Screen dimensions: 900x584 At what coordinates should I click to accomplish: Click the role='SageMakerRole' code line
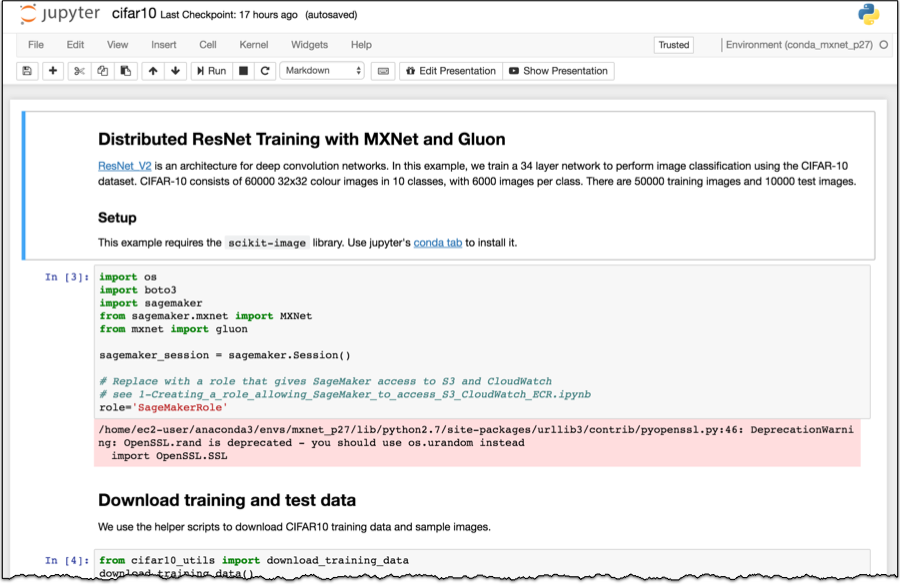pyautogui.click(x=164, y=407)
